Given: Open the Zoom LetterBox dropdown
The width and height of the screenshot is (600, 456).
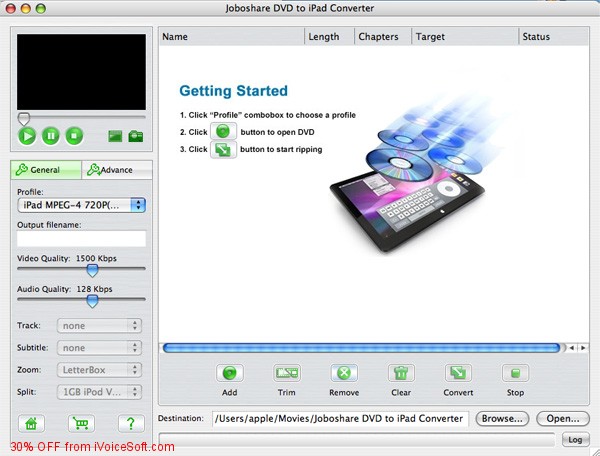Looking at the screenshot, I should pyautogui.click(x=99, y=370).
